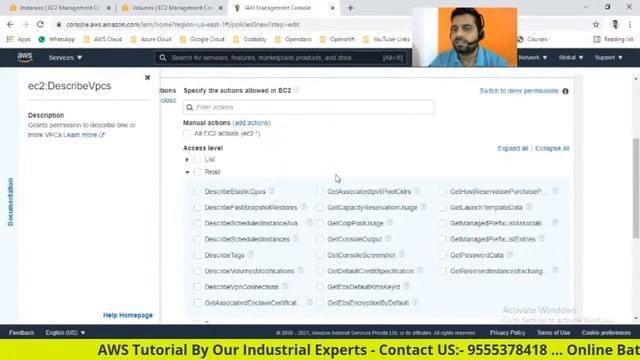Click help icon next to GetLaunchTemplateData
Viewport: 640px width, 360px height.
pos(529,207)
